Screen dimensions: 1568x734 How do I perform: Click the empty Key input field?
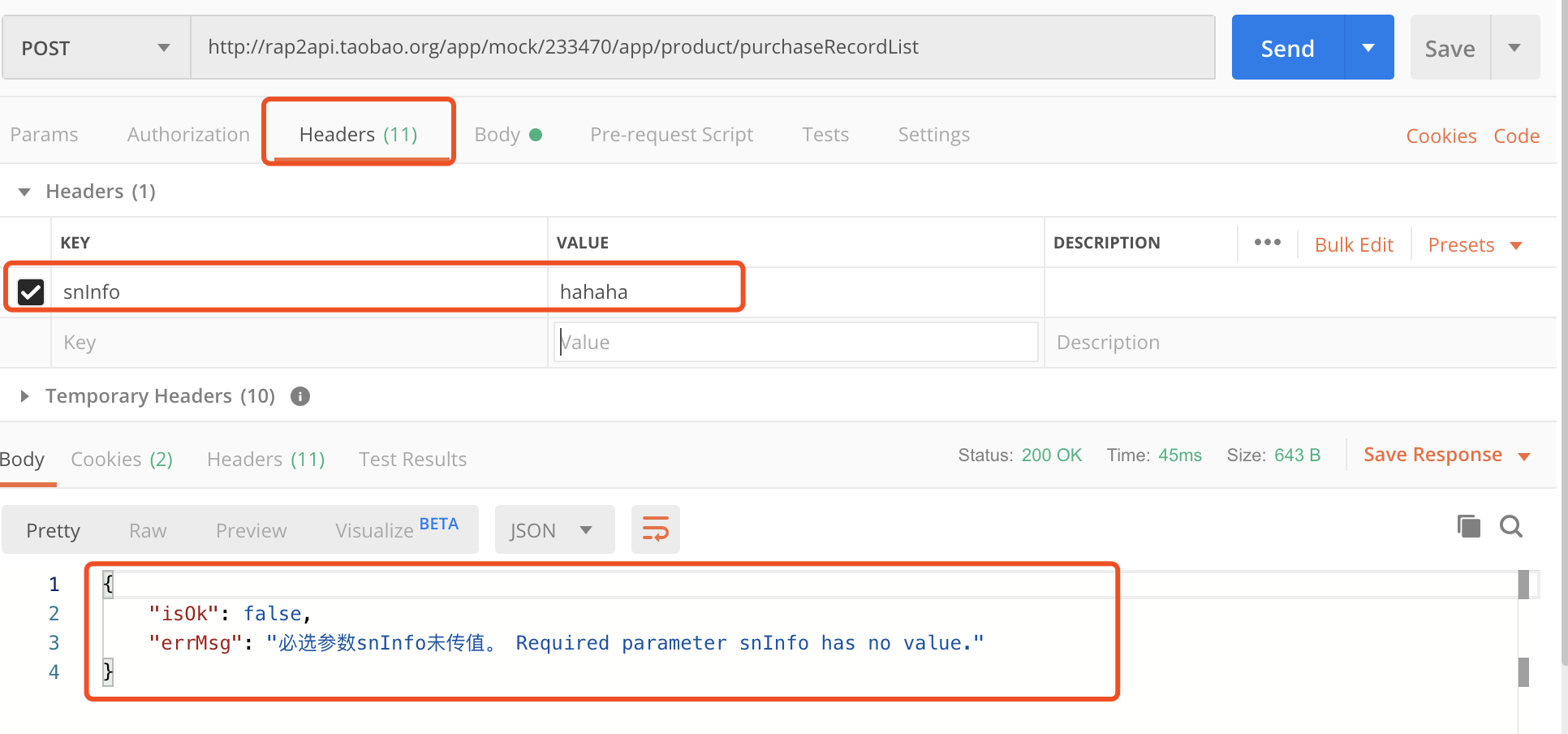tap(299, 343)
